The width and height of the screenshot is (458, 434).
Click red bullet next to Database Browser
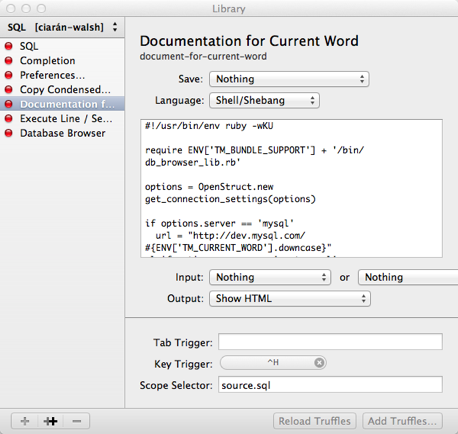[x=9, y=133]
